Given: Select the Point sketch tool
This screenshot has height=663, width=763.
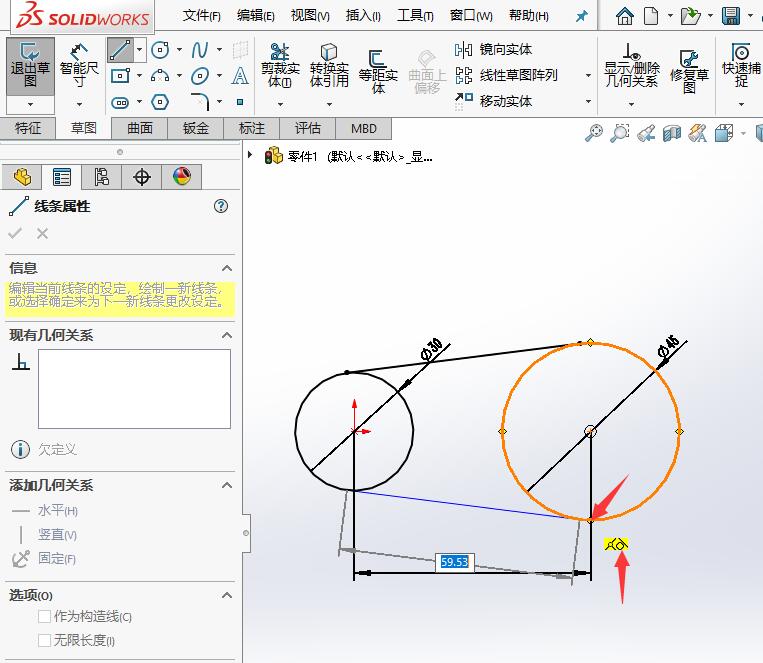Looking at the screenshot, I should coord(240,102).
